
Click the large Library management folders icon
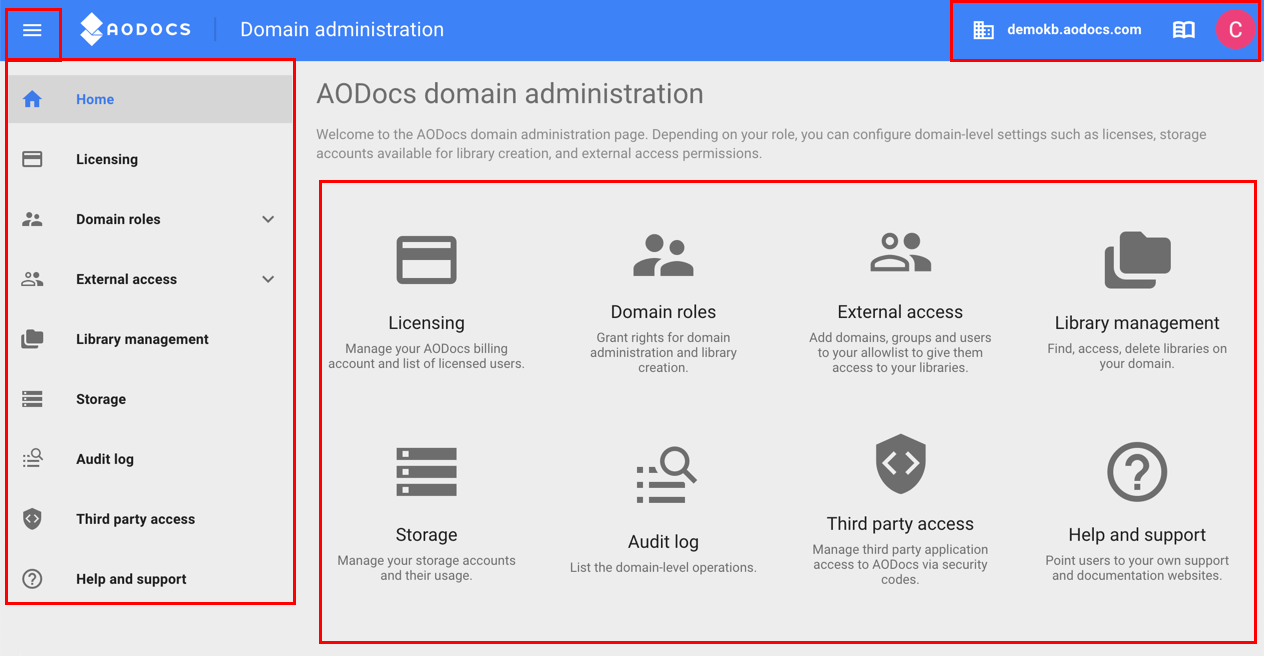[x=1137, y=260]
